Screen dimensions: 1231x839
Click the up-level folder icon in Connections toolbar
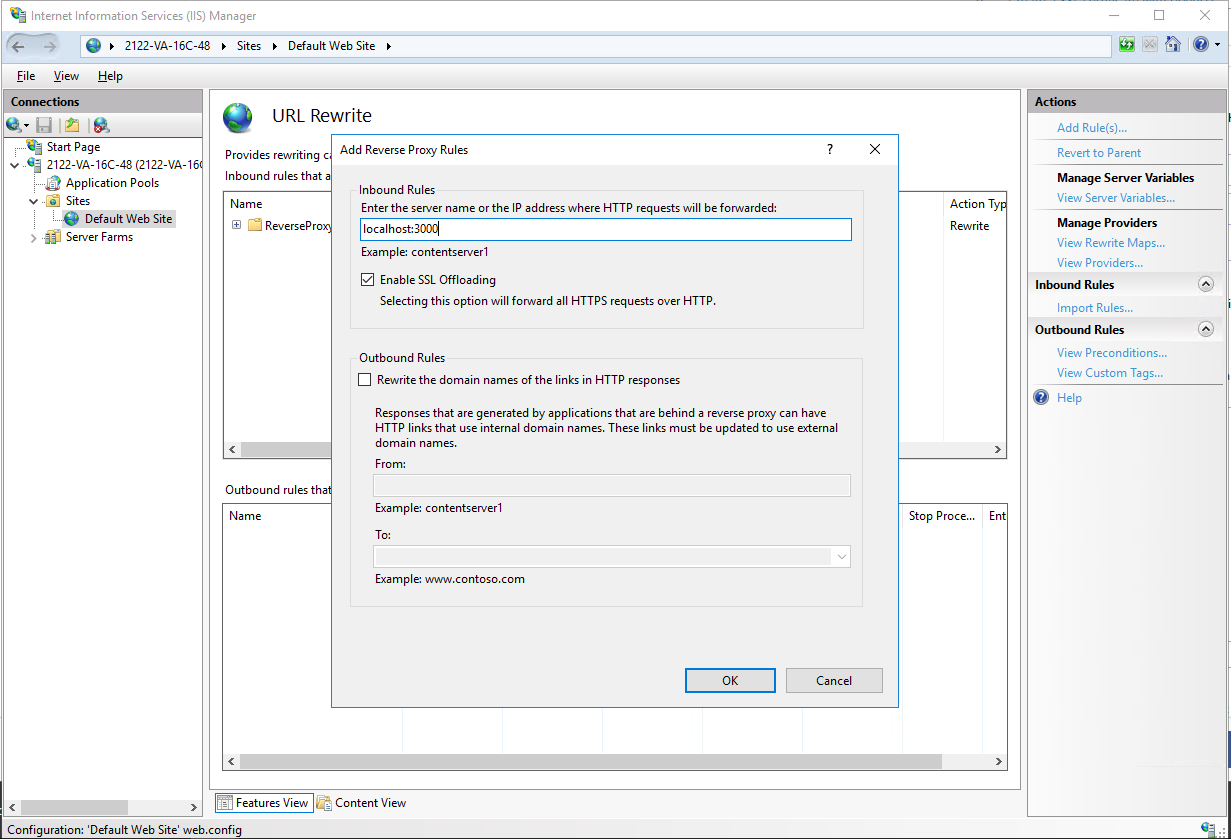click(72, 124)
